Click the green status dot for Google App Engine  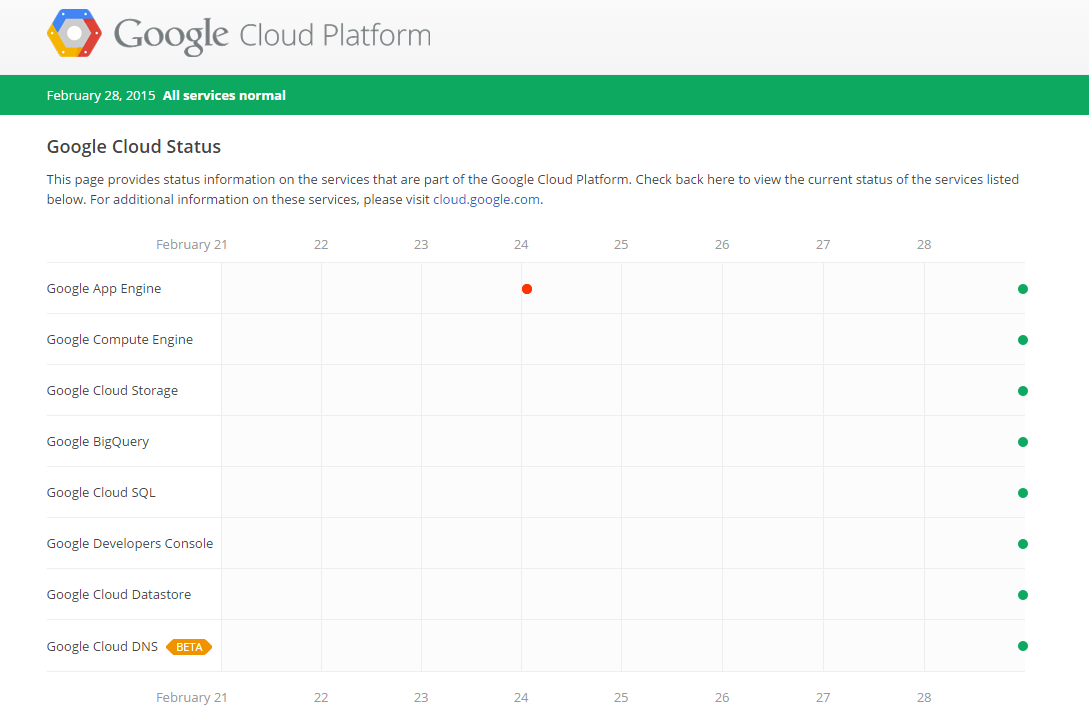(1023, 289)
